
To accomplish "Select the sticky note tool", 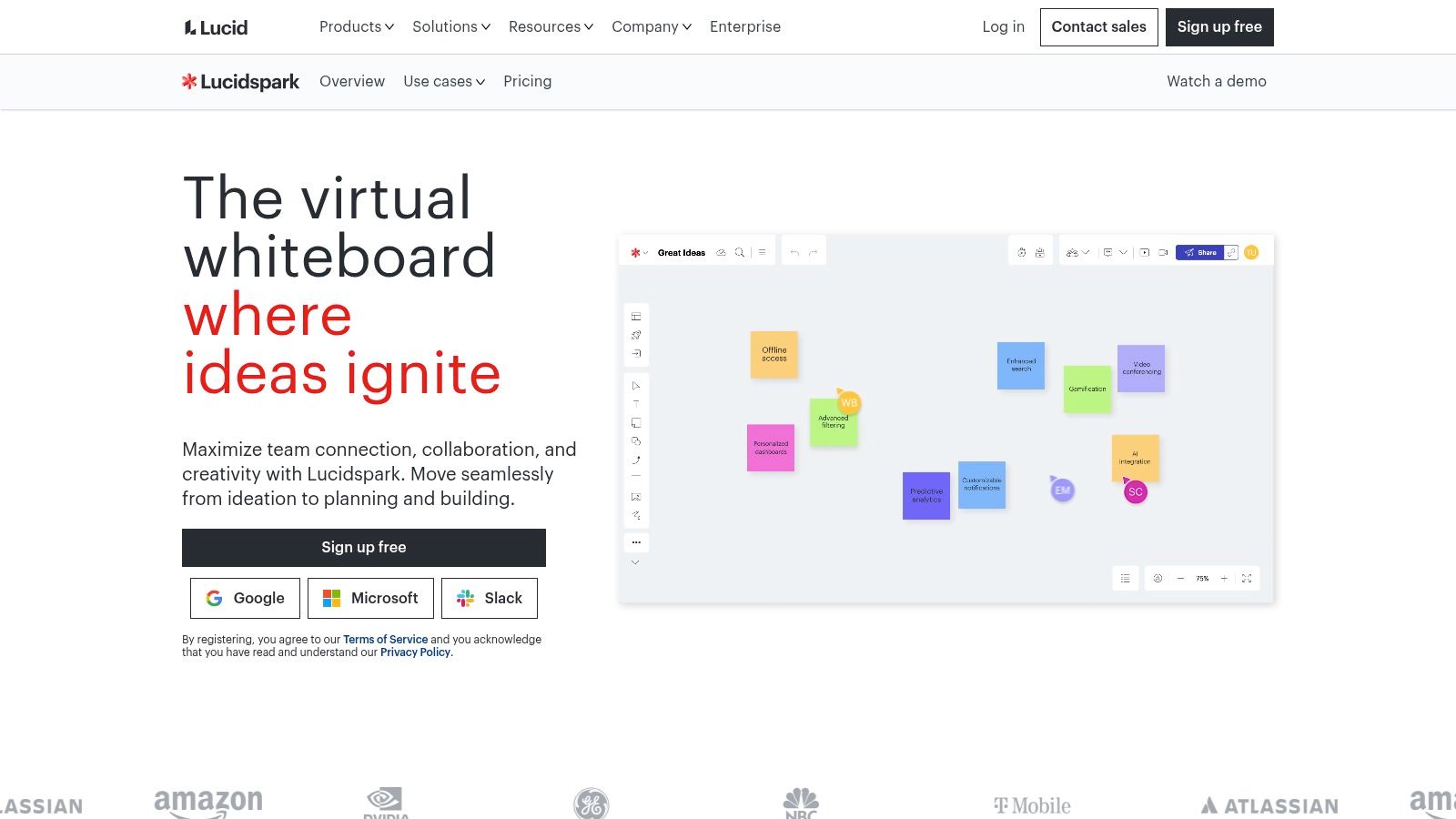I will point(636,422).
